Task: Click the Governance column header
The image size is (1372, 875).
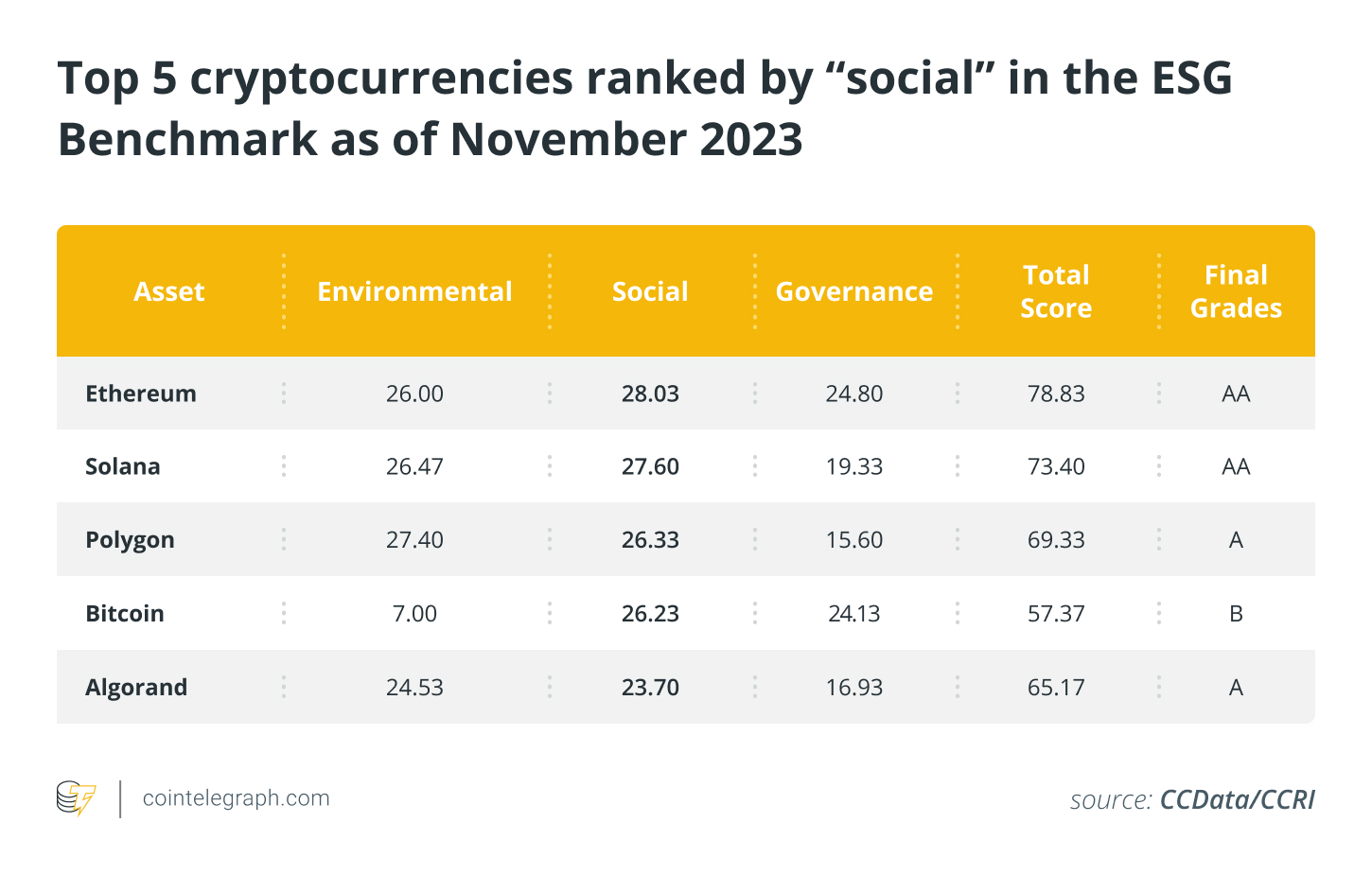Action: 854,291
